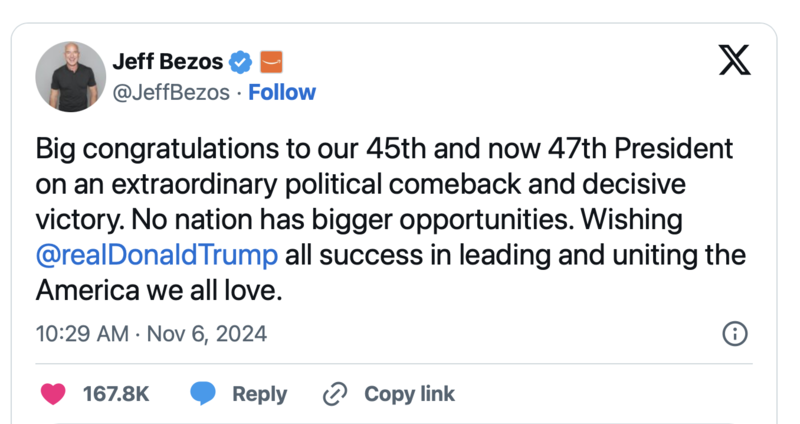Click the orange Amazon affiliation badge
The image size is (800, 424).
(271, 63)
